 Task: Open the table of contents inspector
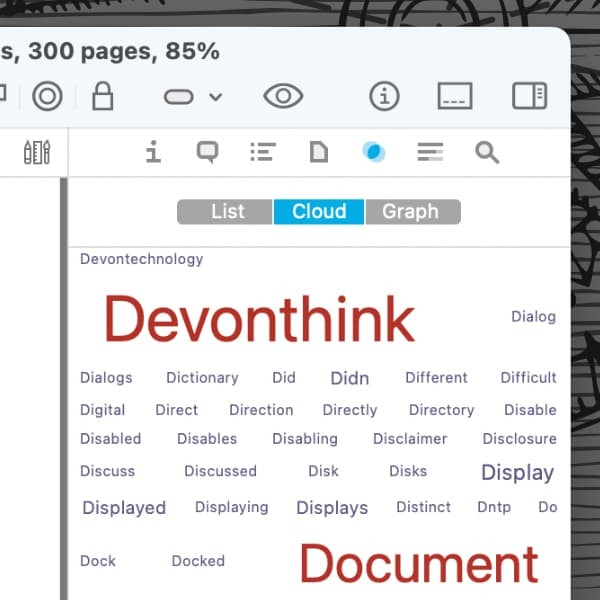262,152
